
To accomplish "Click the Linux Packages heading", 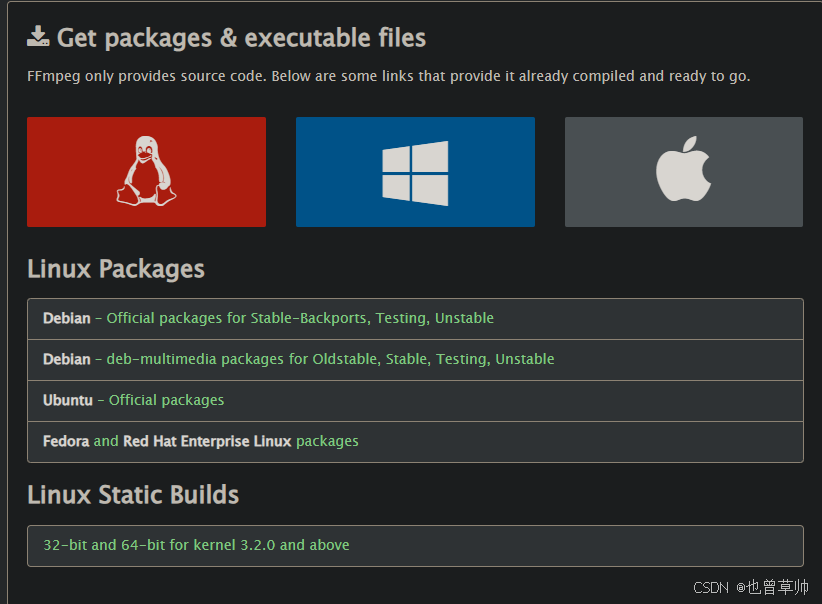I will (116, 269).
